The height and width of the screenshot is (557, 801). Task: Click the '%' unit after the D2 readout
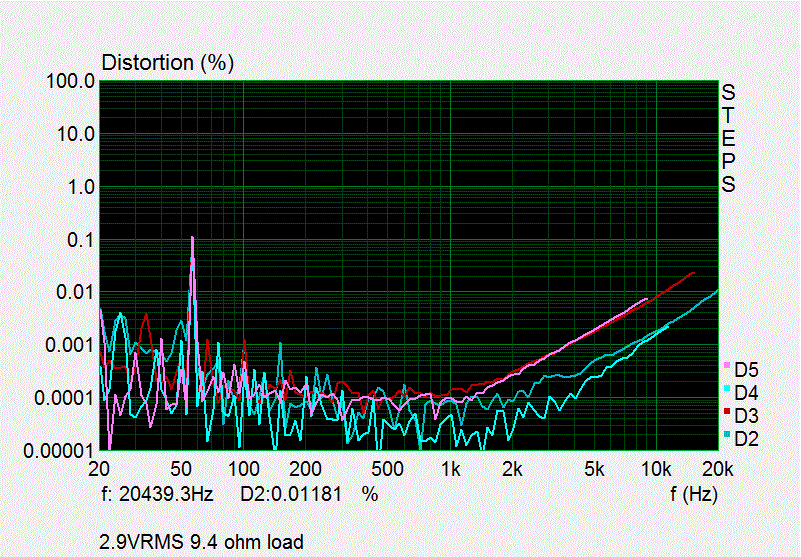370,494
